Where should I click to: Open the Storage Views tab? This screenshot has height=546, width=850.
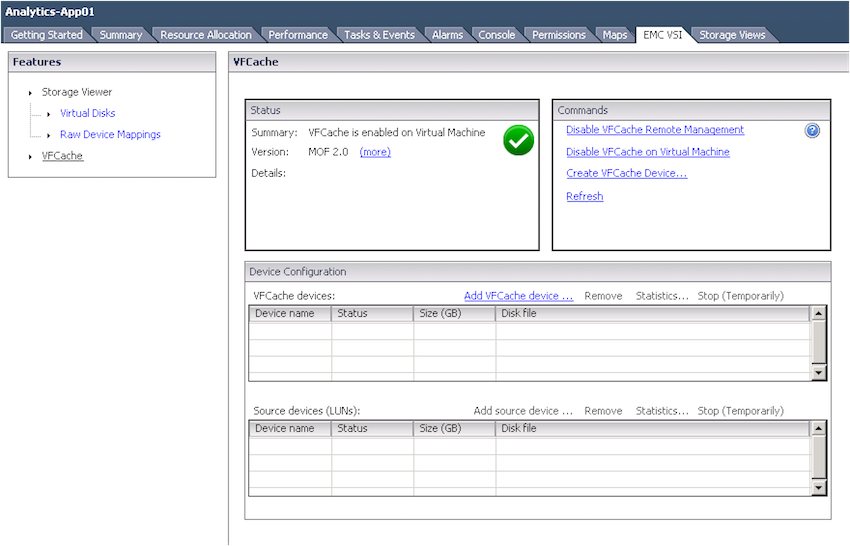[732, 35]
